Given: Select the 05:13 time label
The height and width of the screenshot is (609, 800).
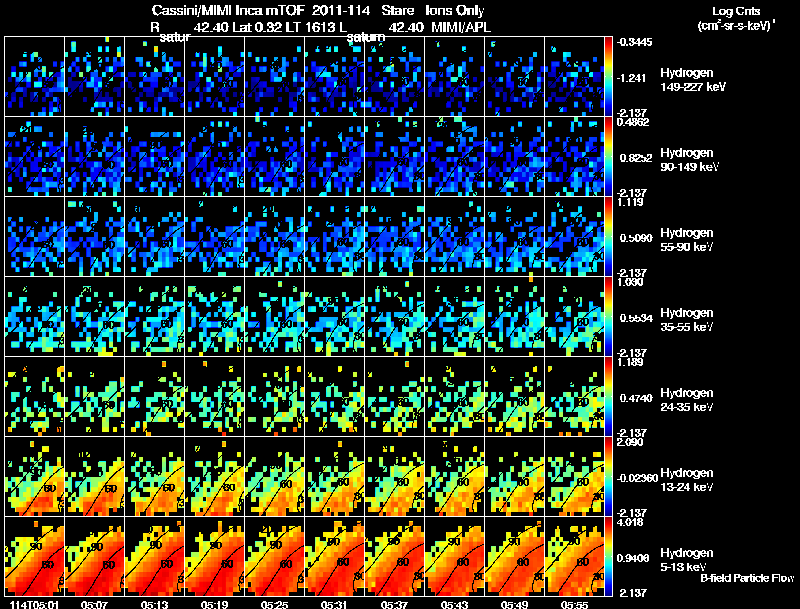Looking at the screenshot, I should [x=154, y=604].
